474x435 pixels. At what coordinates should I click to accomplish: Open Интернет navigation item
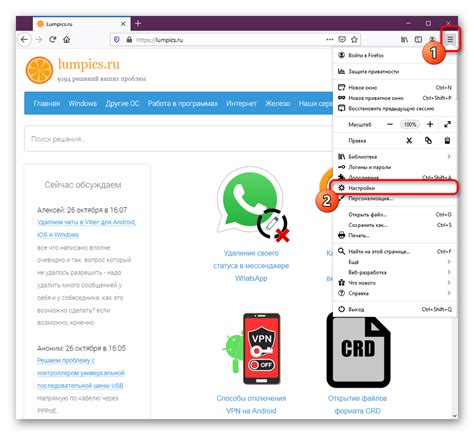click(241, 104)
